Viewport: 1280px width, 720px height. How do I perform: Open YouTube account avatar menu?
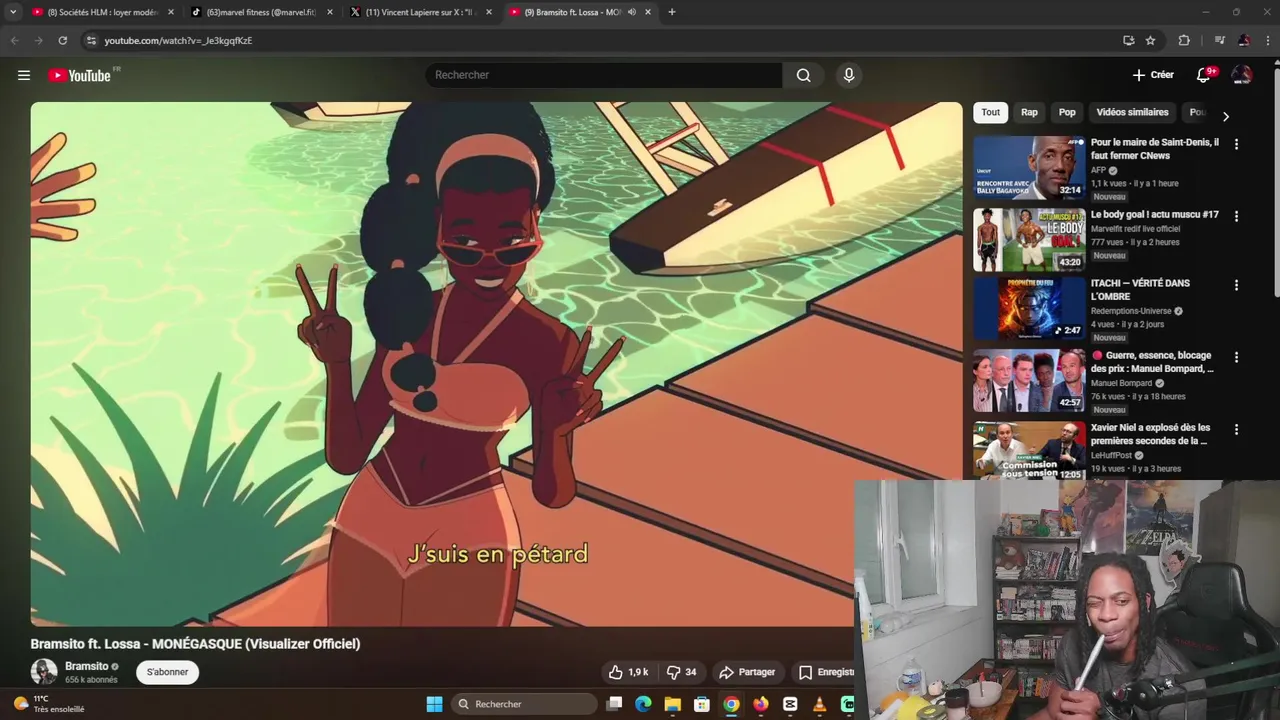pyautogui.click(x=1242, y=75)
